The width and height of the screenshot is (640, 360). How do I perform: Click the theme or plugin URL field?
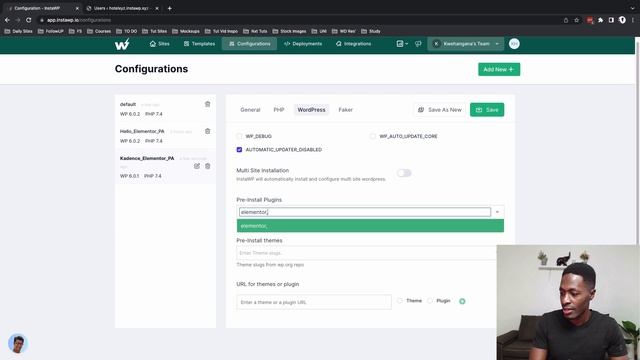(314, 302)
